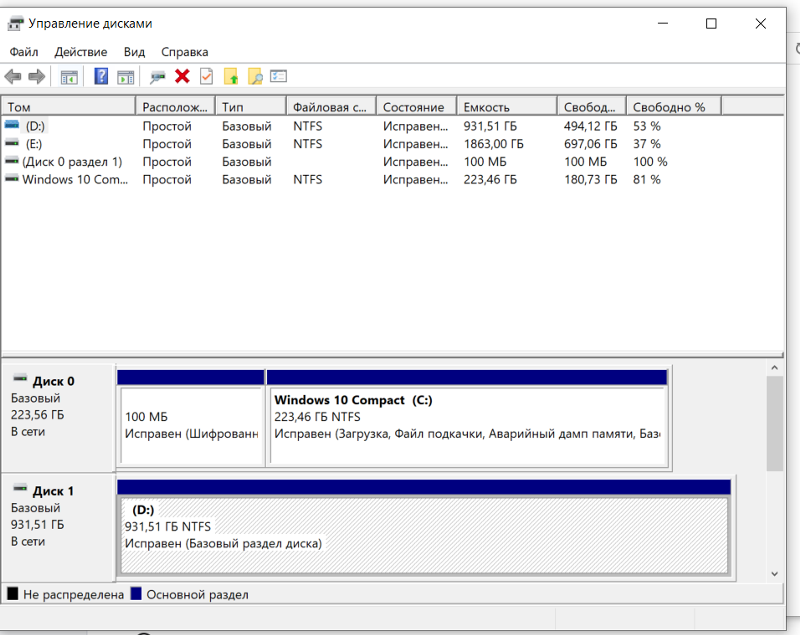Image resolution: width=800 pixels, height=635 pixels.
Task: Sort by the Файловая с... column header
Action: (331, 107)
